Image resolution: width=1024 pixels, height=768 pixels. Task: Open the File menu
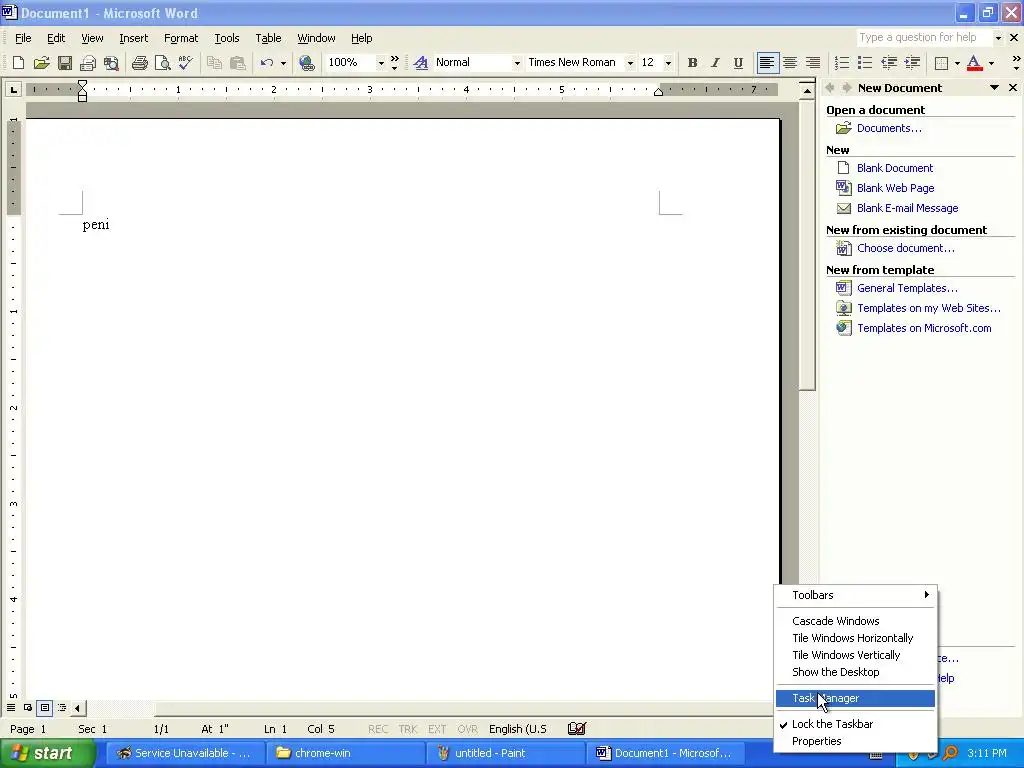tap(23, 38)
